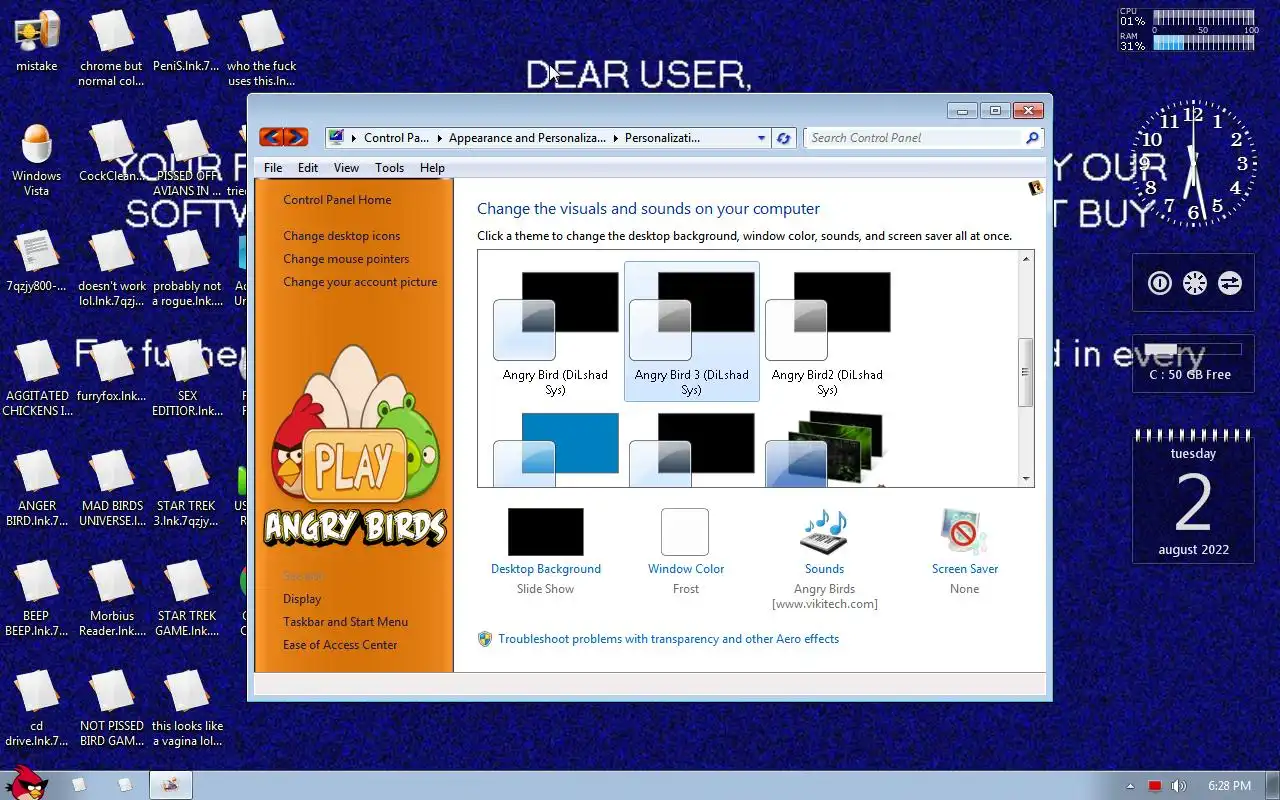
Task: Open Control Panel Home link
Action: (x=337, y=200)
